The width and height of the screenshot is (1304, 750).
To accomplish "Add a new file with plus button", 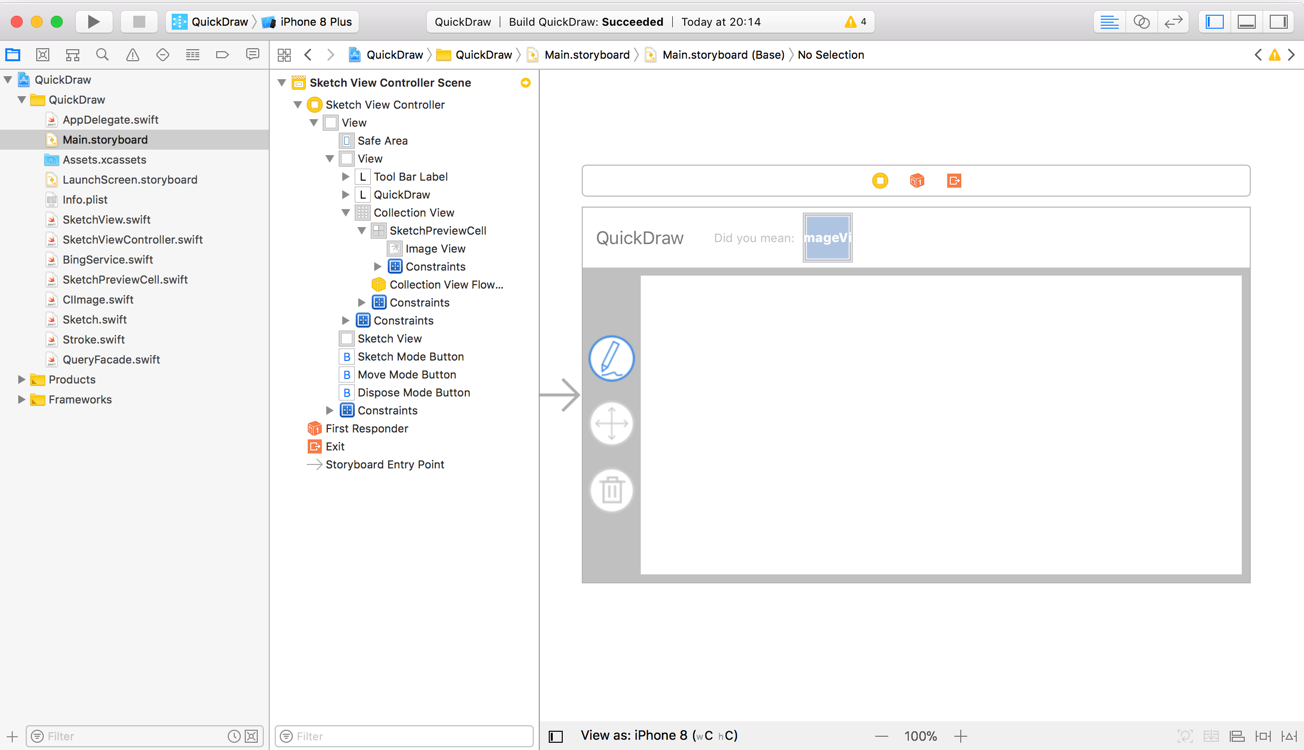I will [12, 736].
